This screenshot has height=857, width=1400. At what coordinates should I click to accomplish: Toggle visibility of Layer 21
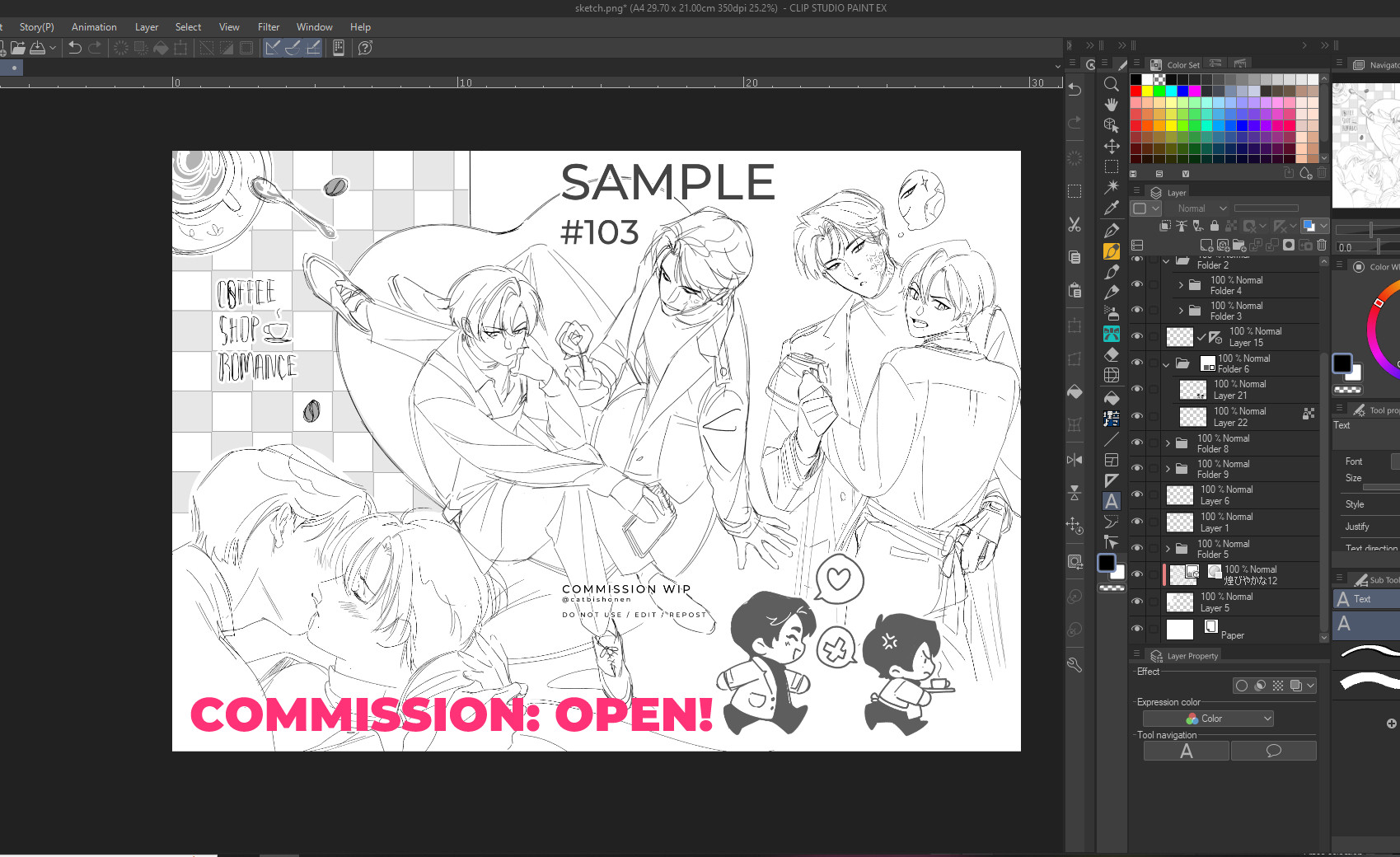(1137, 389)
